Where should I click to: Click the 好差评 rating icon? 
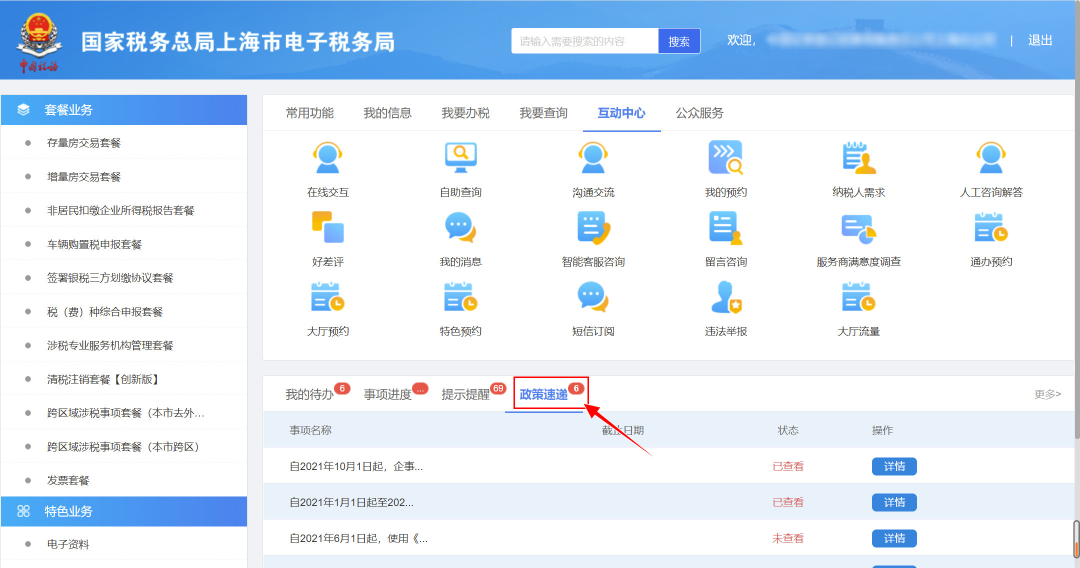328,229
